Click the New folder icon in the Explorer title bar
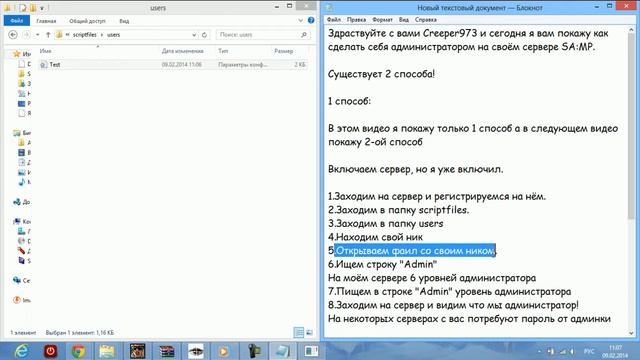The width and height of the screenshot is (640, 360). tap(33, 7)
